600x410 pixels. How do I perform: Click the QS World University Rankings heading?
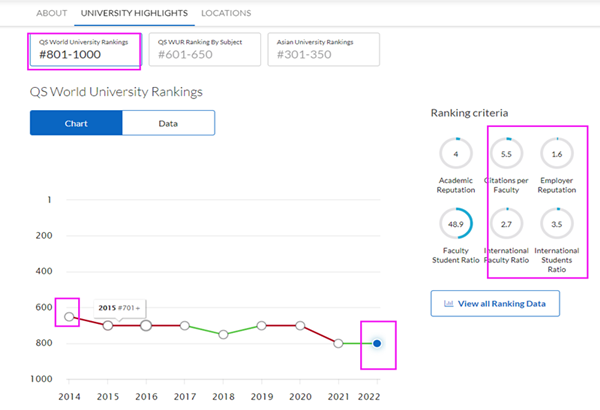[116, 92]
